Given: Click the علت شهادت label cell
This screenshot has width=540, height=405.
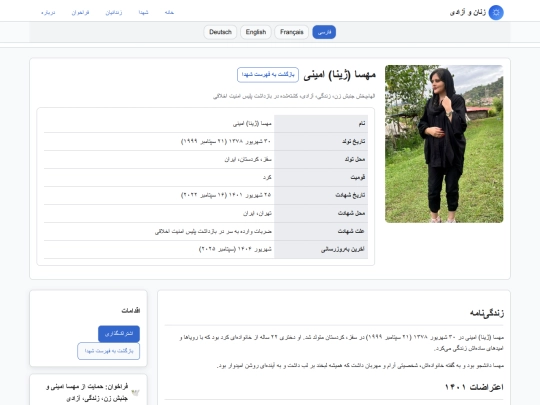Looking at the screenshot, I should click(x=321, y=231).
